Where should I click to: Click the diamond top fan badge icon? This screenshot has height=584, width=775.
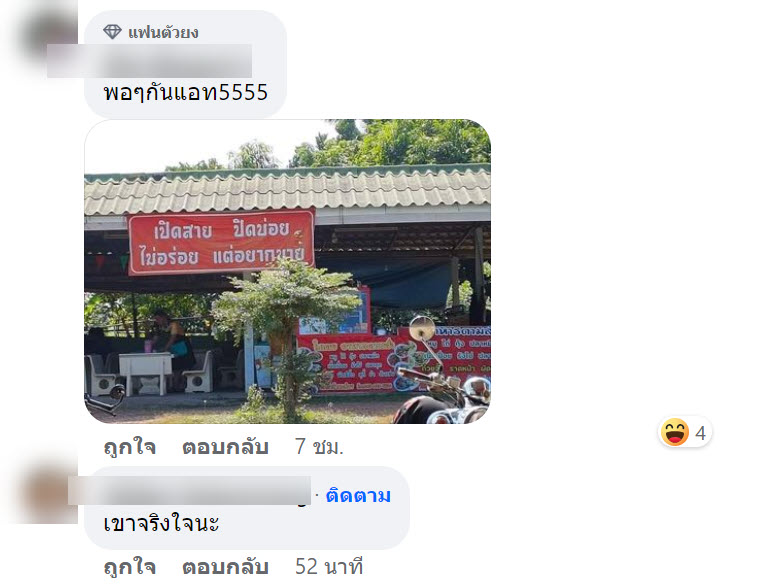click(112, 32)
